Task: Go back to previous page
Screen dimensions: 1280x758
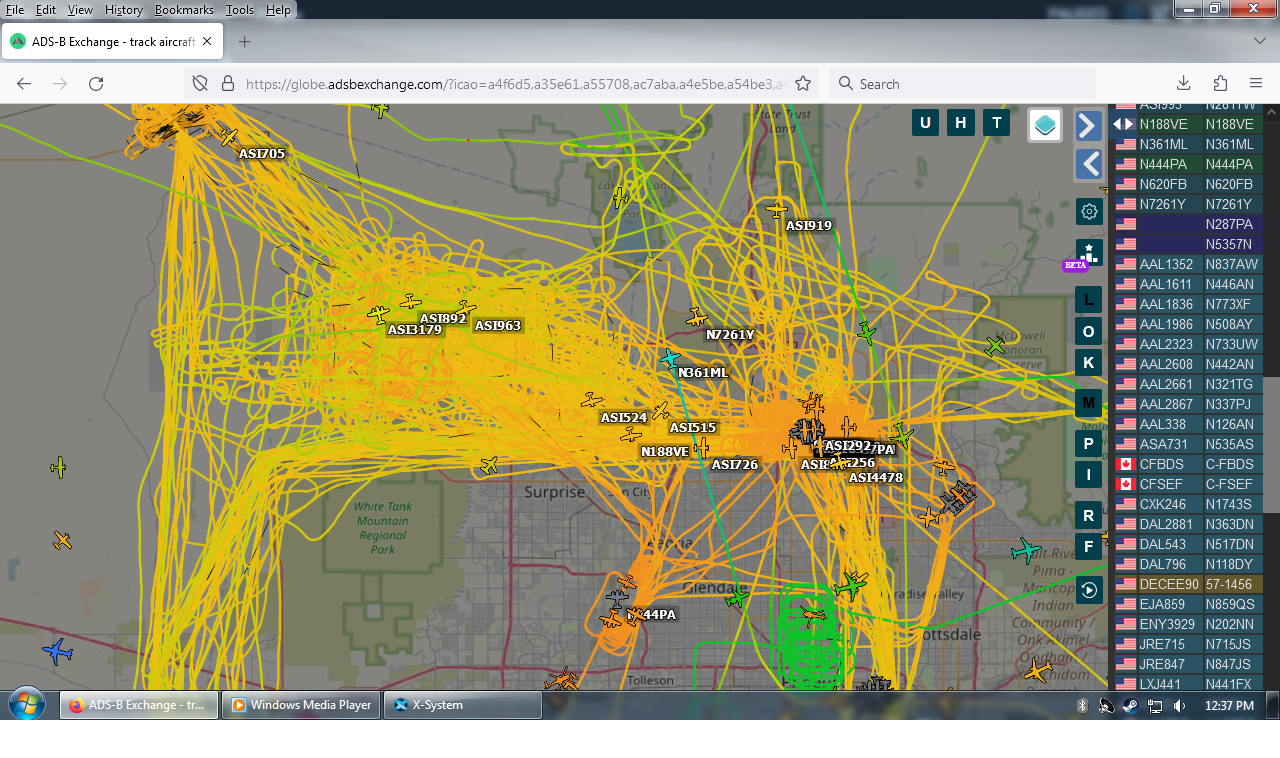Action: [24, 84]
